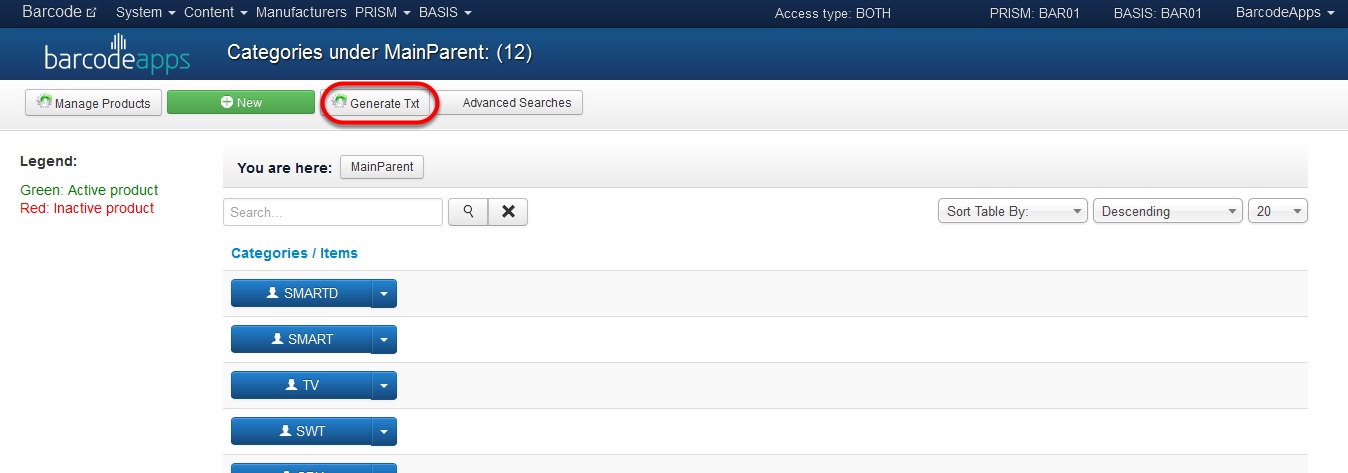This screenshot has width=1348, height=473.
Task: Clear search with the X icon
Action: tap(508, 212)
